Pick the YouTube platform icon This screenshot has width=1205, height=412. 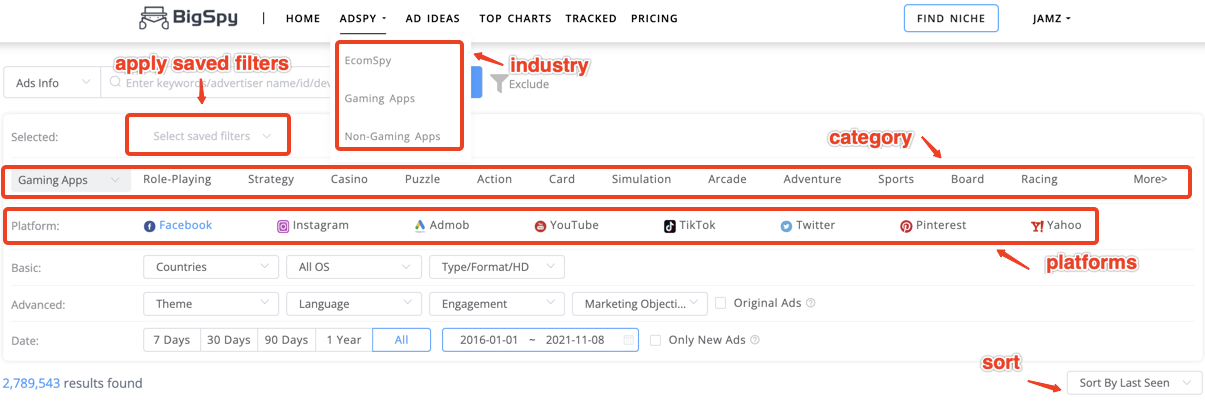540,226
